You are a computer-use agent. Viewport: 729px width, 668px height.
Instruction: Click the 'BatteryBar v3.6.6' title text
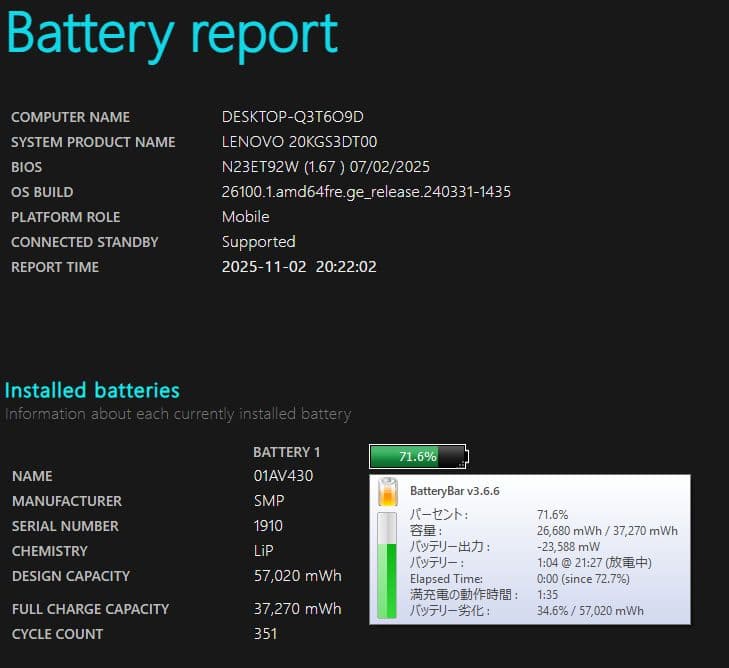pyautogui.click(x=455, y=491)
